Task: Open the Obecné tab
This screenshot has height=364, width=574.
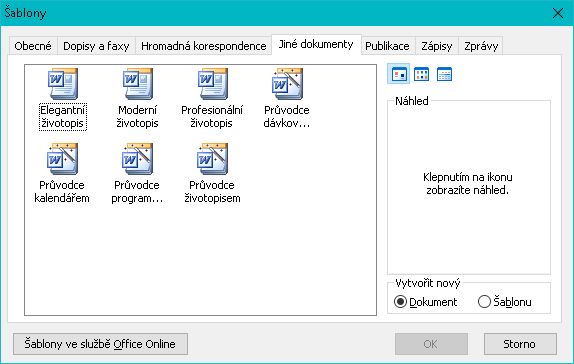Action: click(33, 46)
